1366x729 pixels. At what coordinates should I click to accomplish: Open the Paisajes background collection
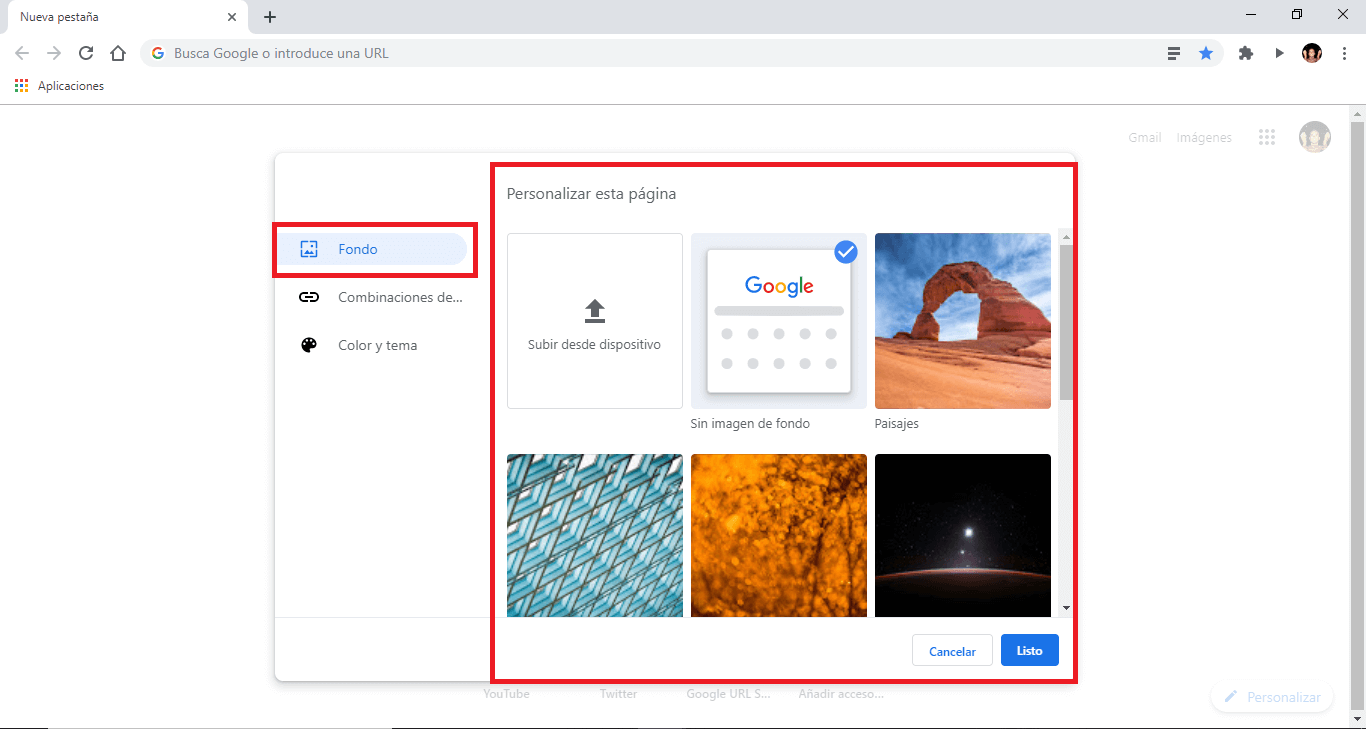point(963,321)
